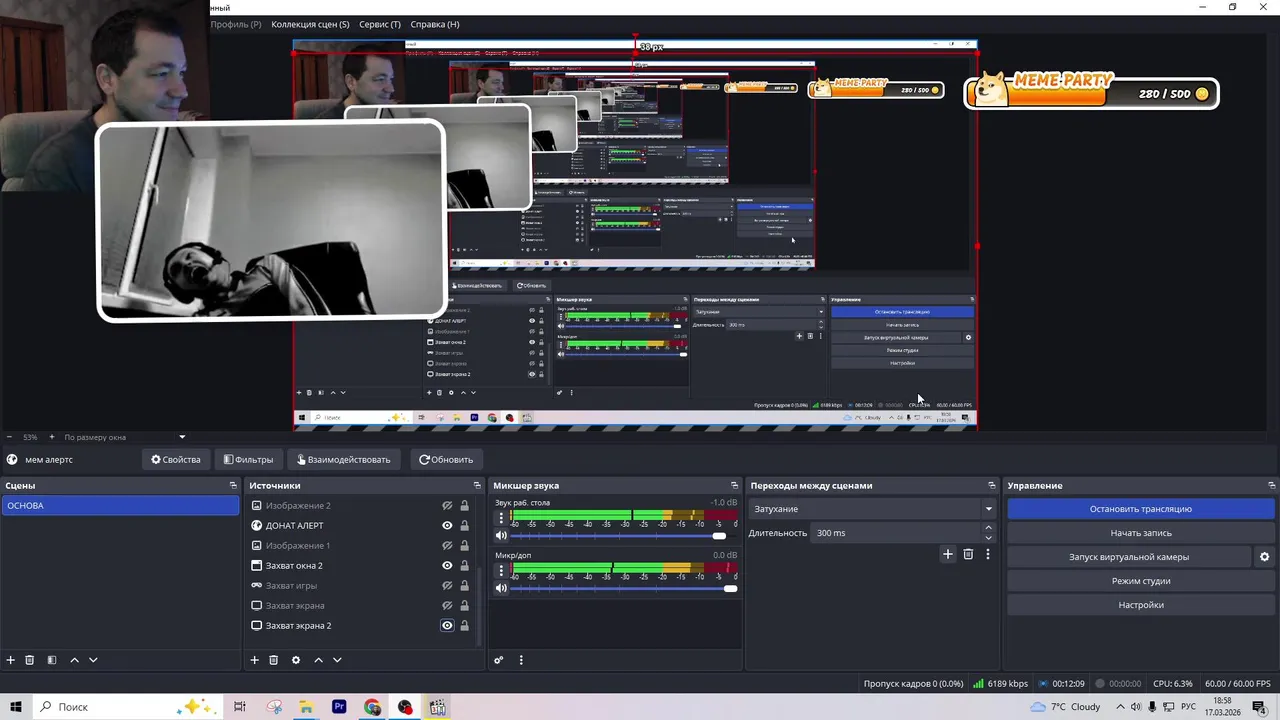Add a new scene with the plus icon
The width and height of the screenshot is (1280, 720).
click(x=11, y=660)
